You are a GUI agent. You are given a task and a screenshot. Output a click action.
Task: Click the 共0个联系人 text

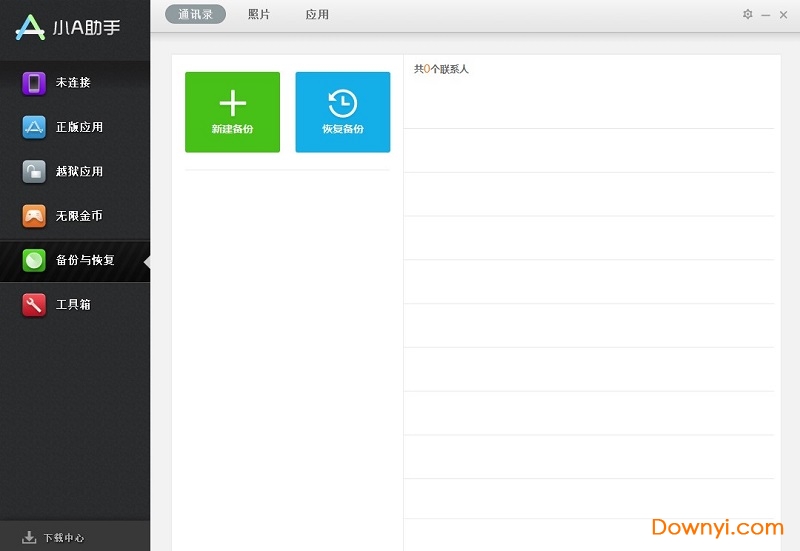pos(441,69)
